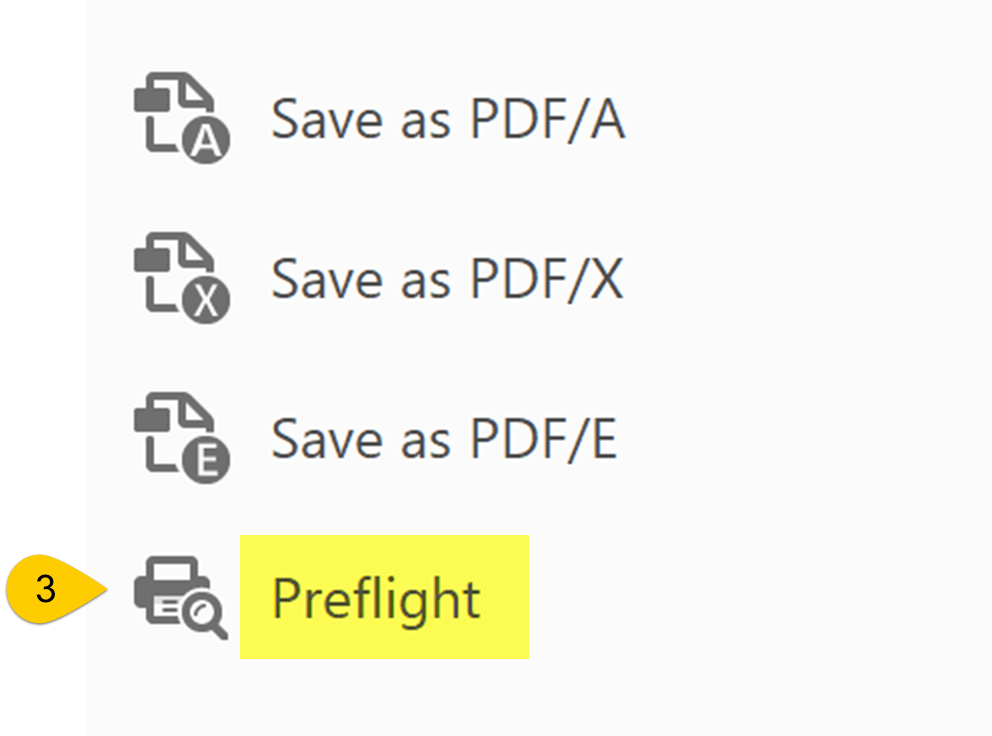Click the Save as PDF/E icon

(181, 438)
